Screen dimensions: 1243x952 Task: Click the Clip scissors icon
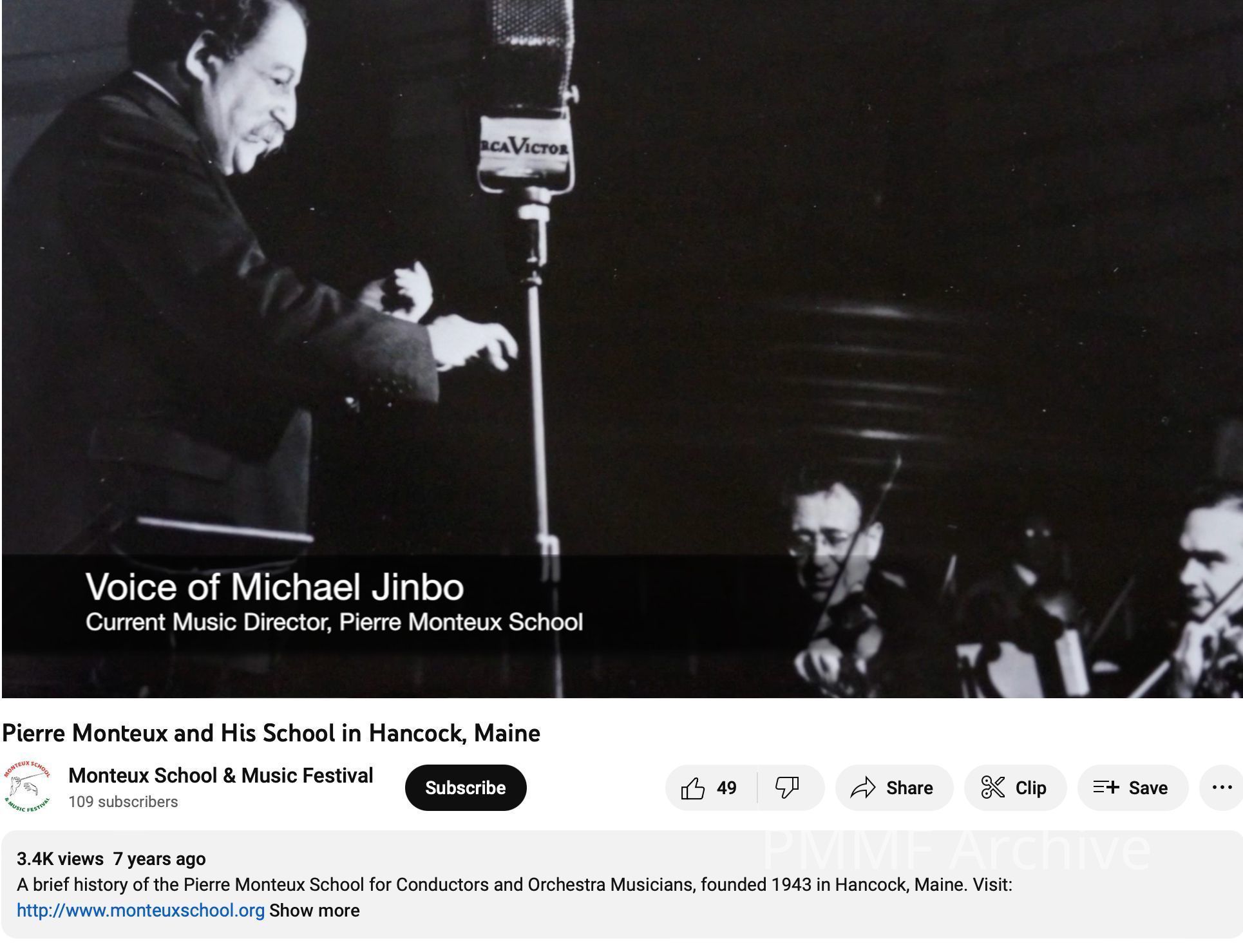tap(992, 788)
